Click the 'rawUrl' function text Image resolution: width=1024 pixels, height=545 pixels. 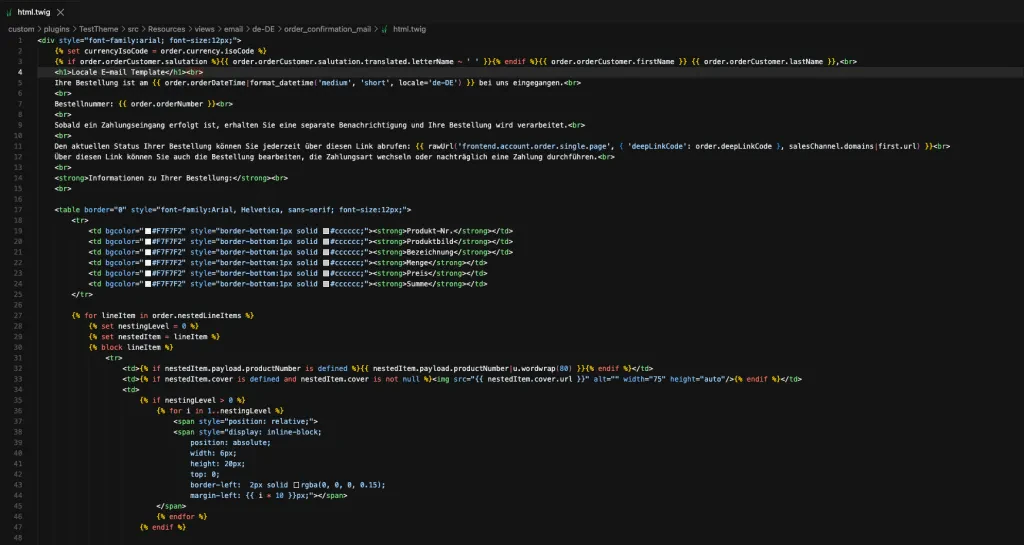tap(441, 146)
